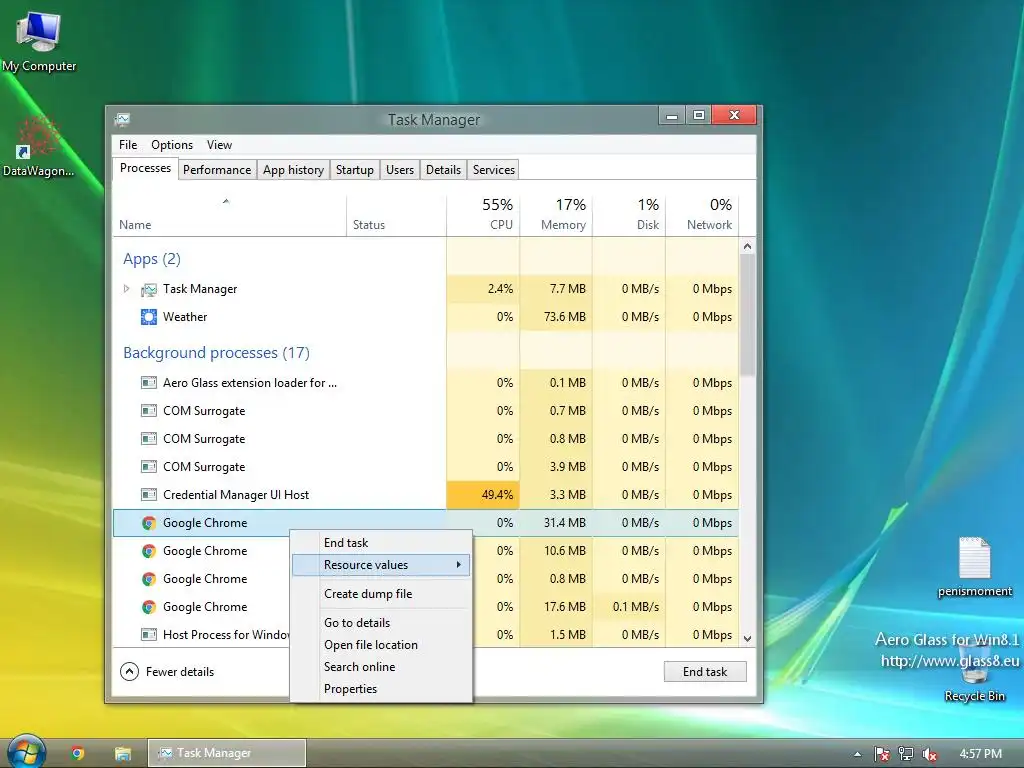
Task: Collapse with Fewer details arrow
Action: 129,671
